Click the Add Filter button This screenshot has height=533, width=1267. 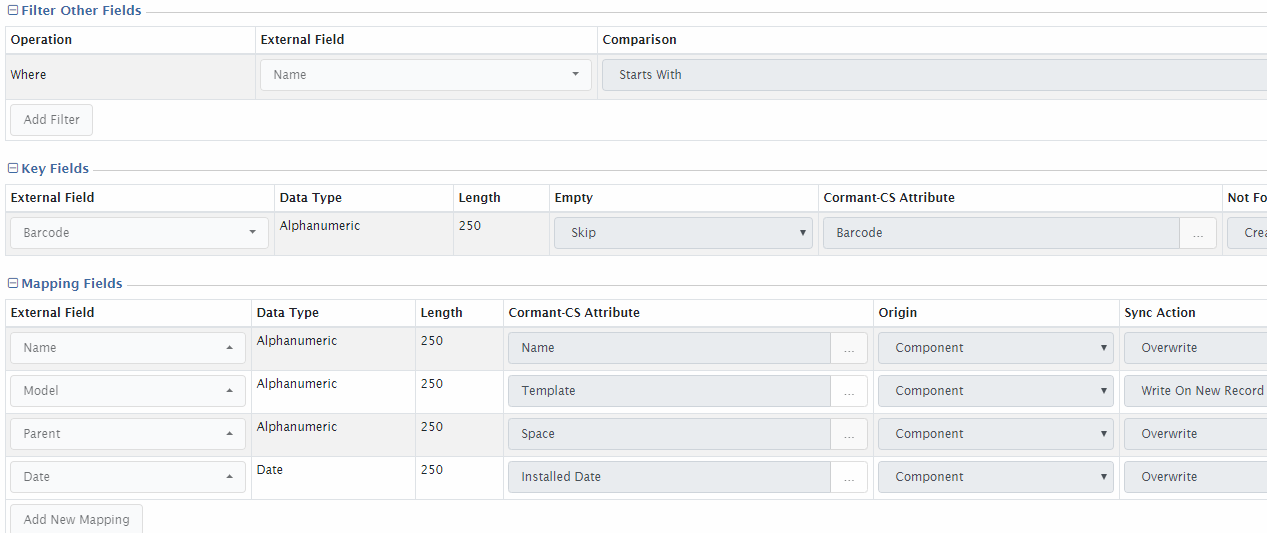(x=51, y=120)
